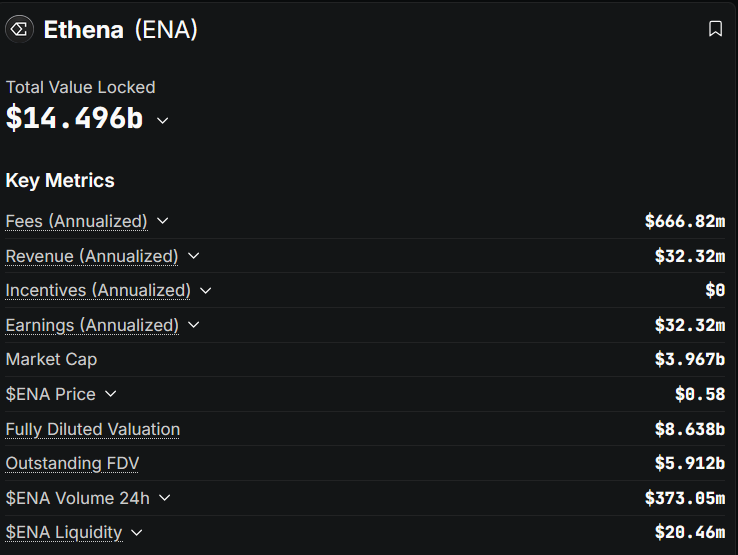Image resolution: width=738 pixels, height=555 pixels.
Task: Expand the Total Value Locked chevron
Action: [x=163, y=120]
